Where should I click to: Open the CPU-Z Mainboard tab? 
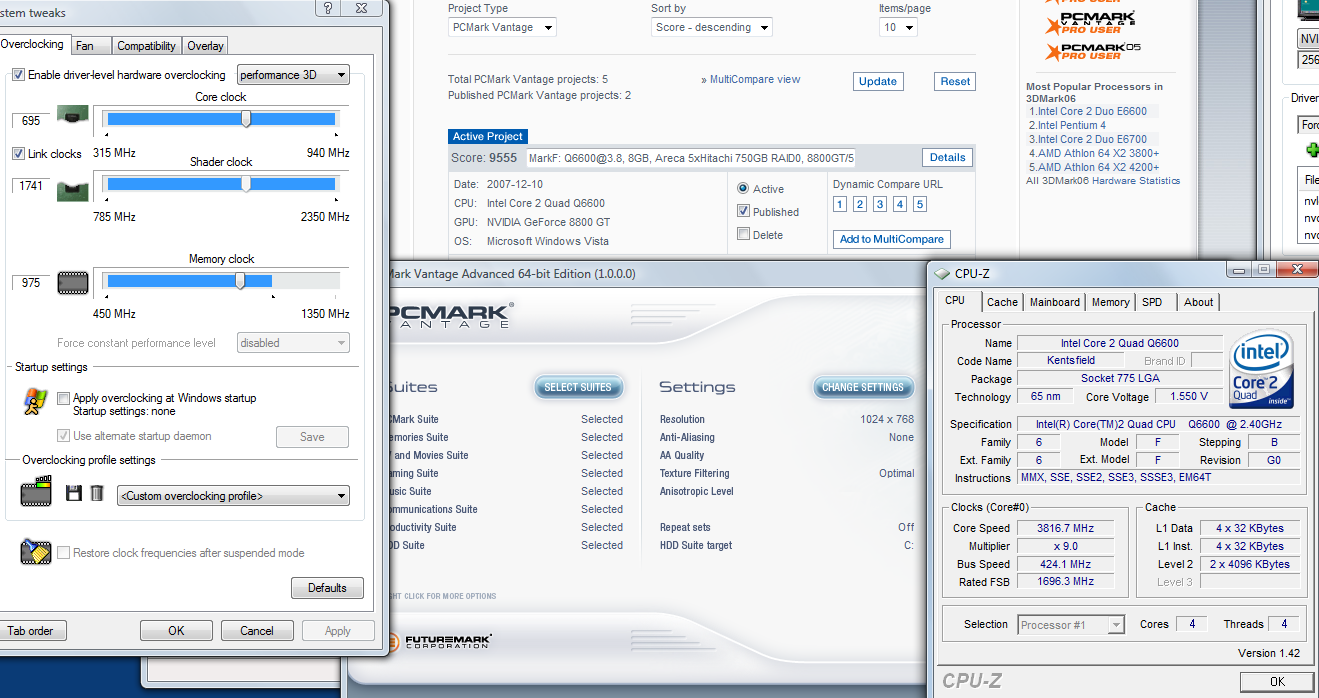point(1055,302)
